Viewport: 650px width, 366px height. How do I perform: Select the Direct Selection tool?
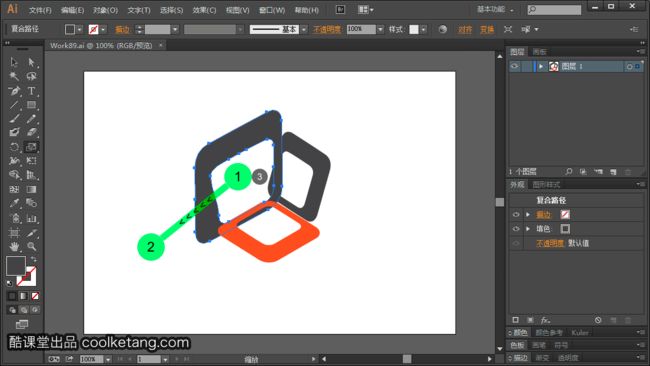coord(31,62)
